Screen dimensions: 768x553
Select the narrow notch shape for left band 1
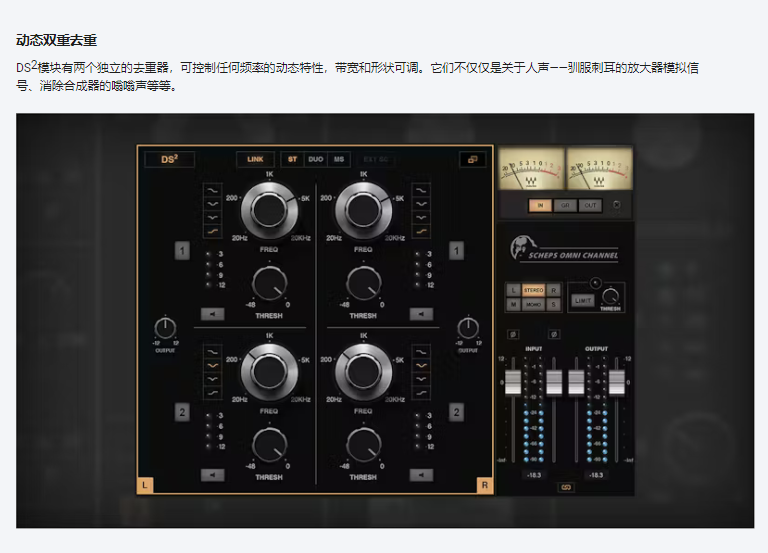tap(213, 217)
